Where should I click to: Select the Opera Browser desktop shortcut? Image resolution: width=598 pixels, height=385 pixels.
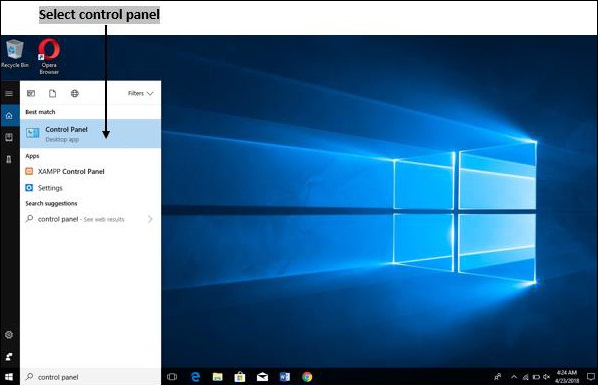49,56
